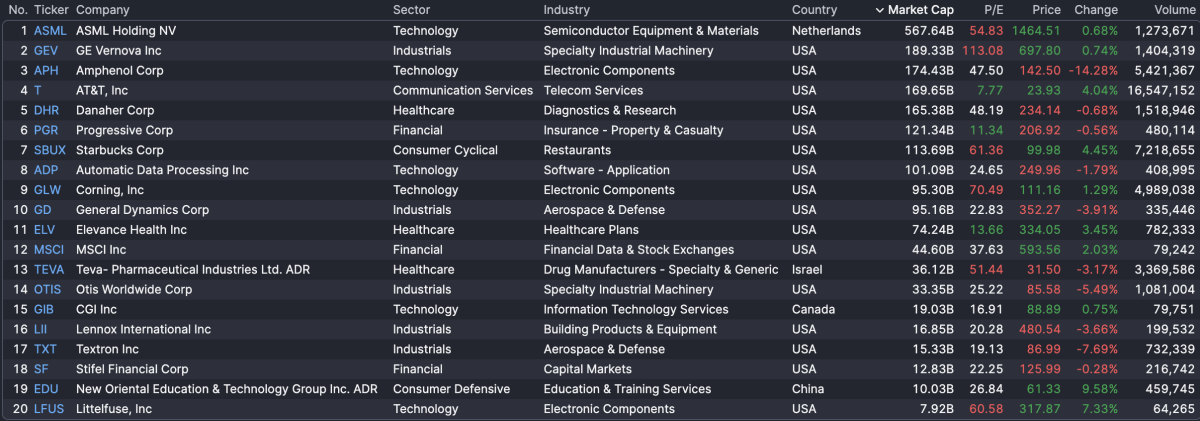
Task: Sort by the No. column header
Action: (x=18, y=10)
